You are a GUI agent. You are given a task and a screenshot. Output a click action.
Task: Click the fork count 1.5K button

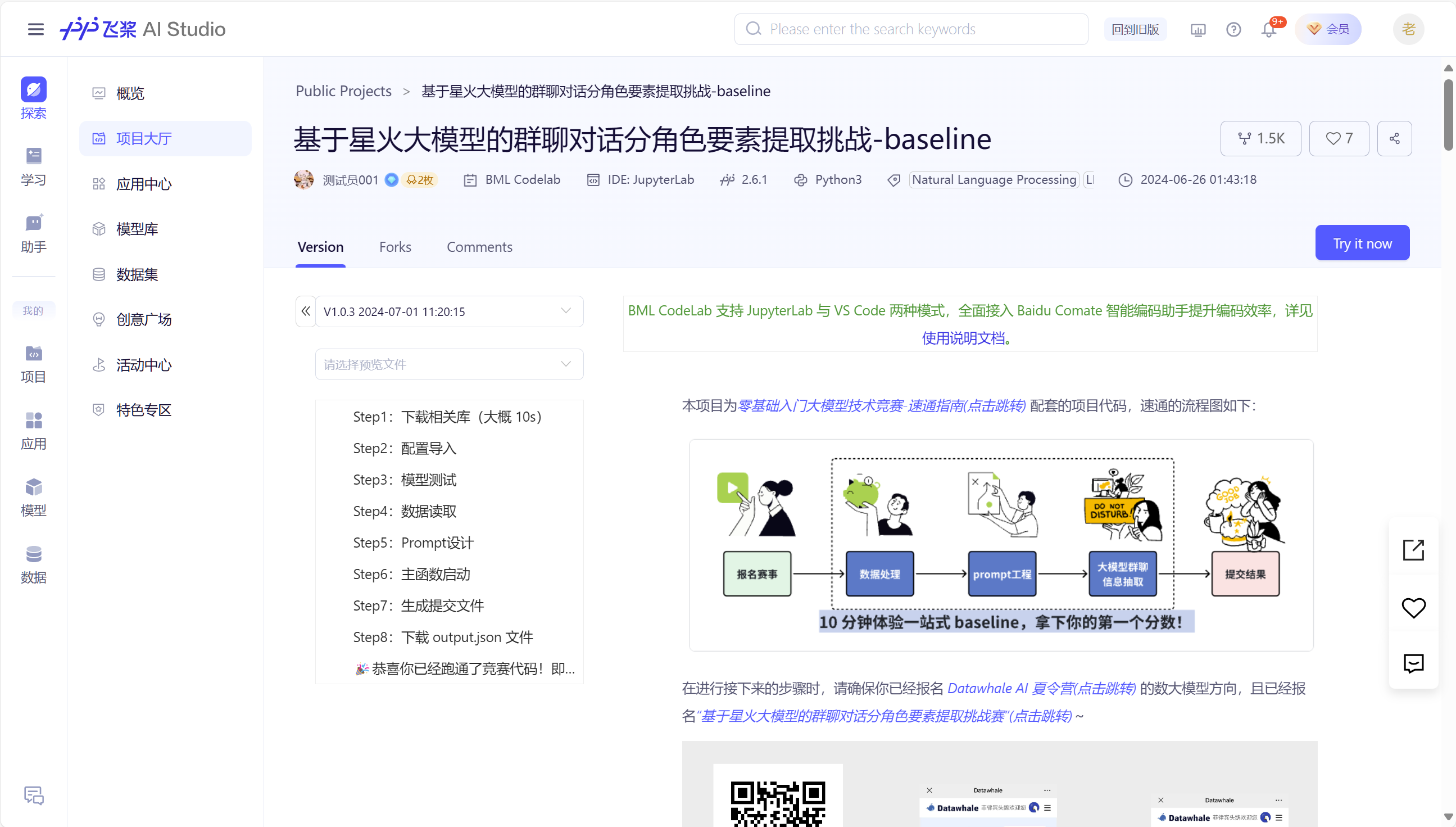(x=1260, y=138)
